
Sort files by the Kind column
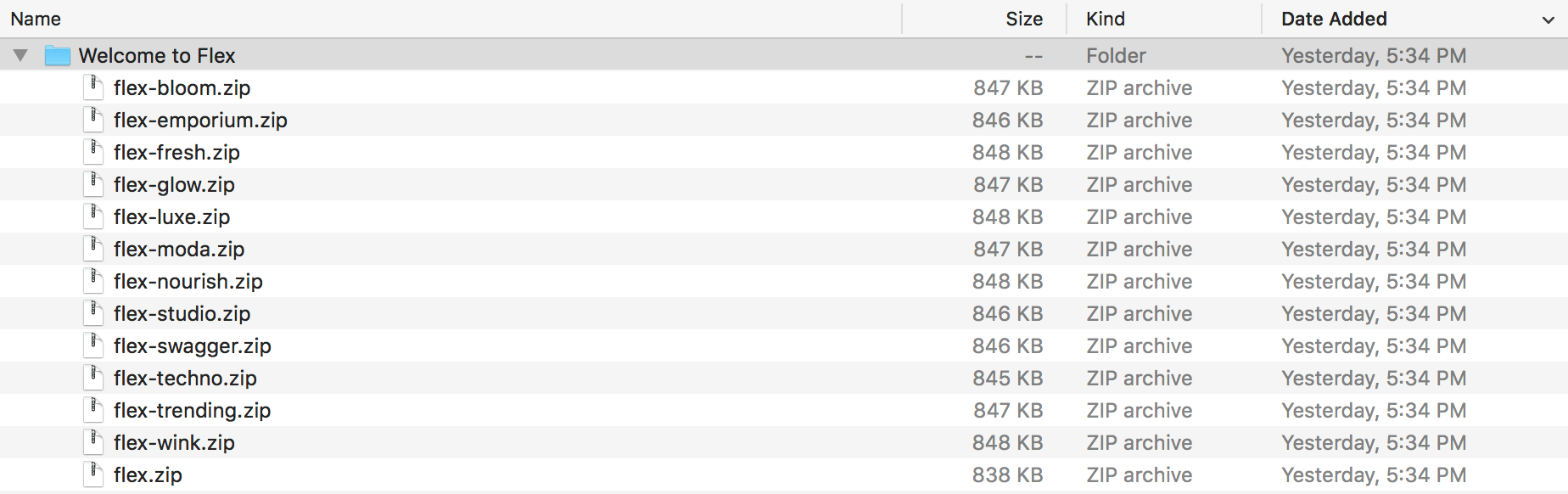(x=1105, y=18)
